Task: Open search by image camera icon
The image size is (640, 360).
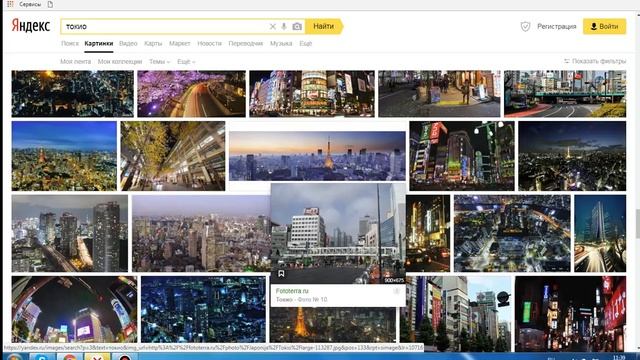Action: coord(297,27)
